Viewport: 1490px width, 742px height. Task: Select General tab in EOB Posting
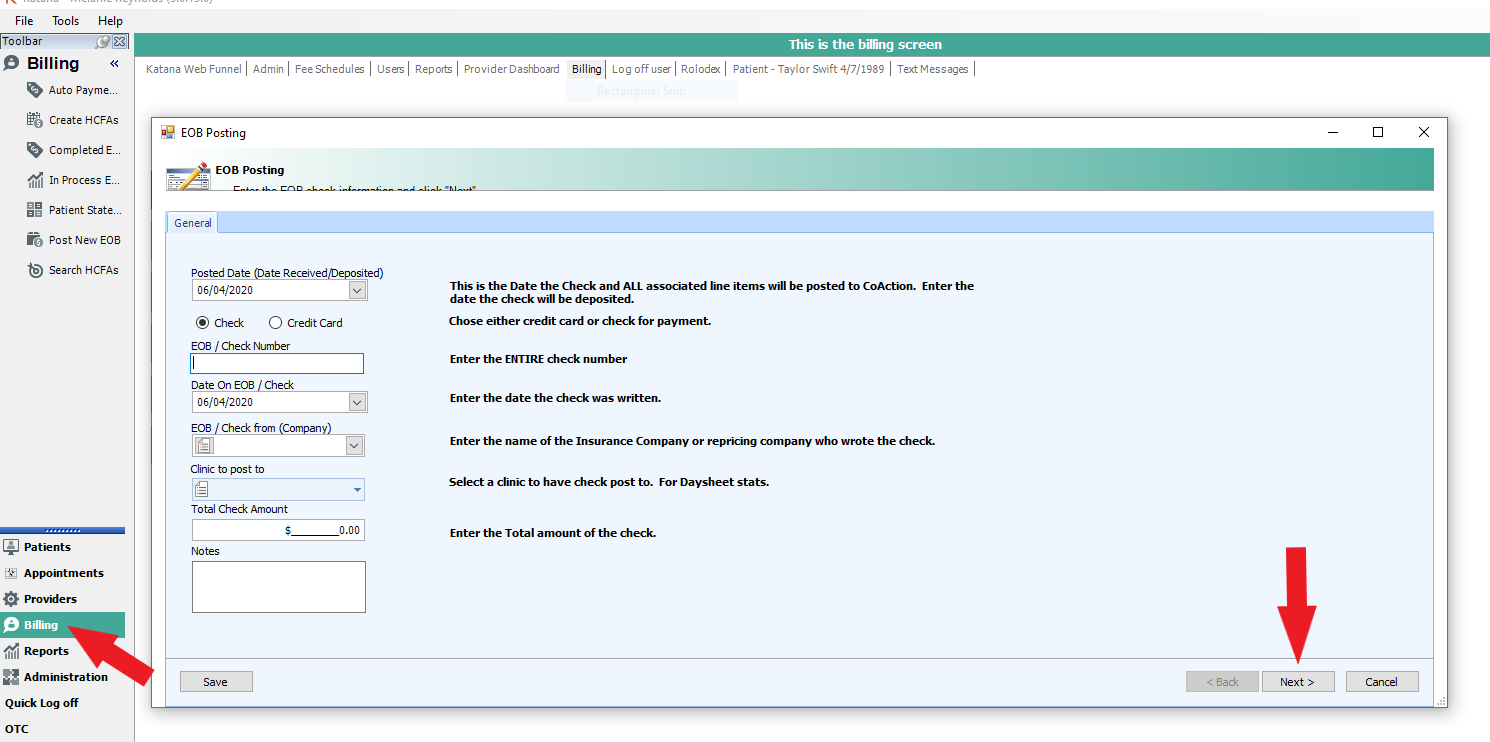193,223
